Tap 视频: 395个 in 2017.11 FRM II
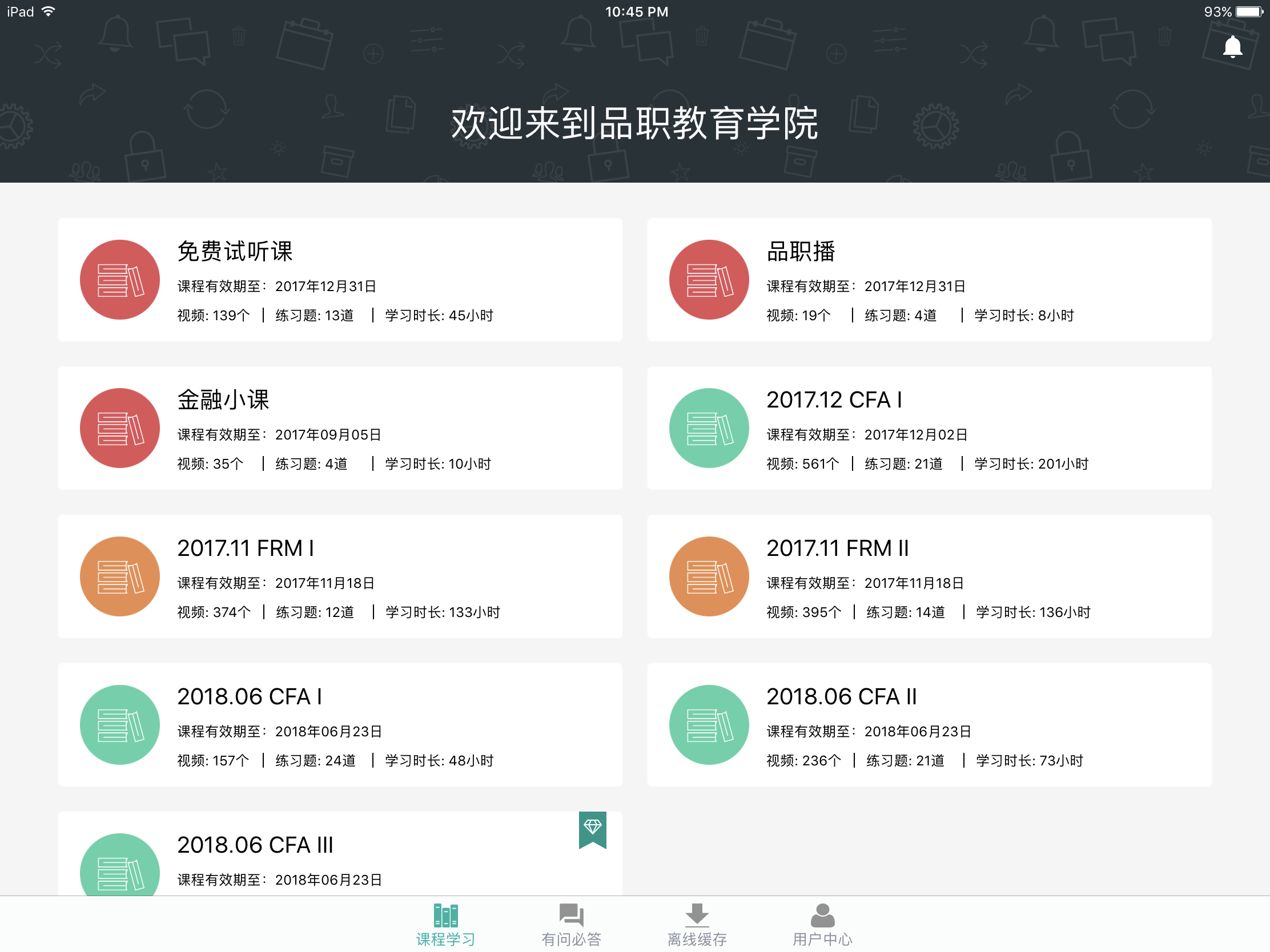 click(804, 612)
